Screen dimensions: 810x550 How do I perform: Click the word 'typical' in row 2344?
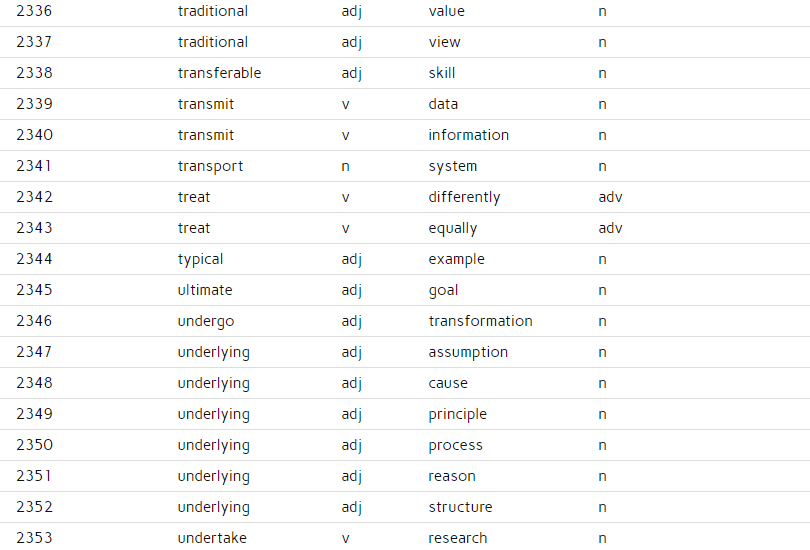200,259
